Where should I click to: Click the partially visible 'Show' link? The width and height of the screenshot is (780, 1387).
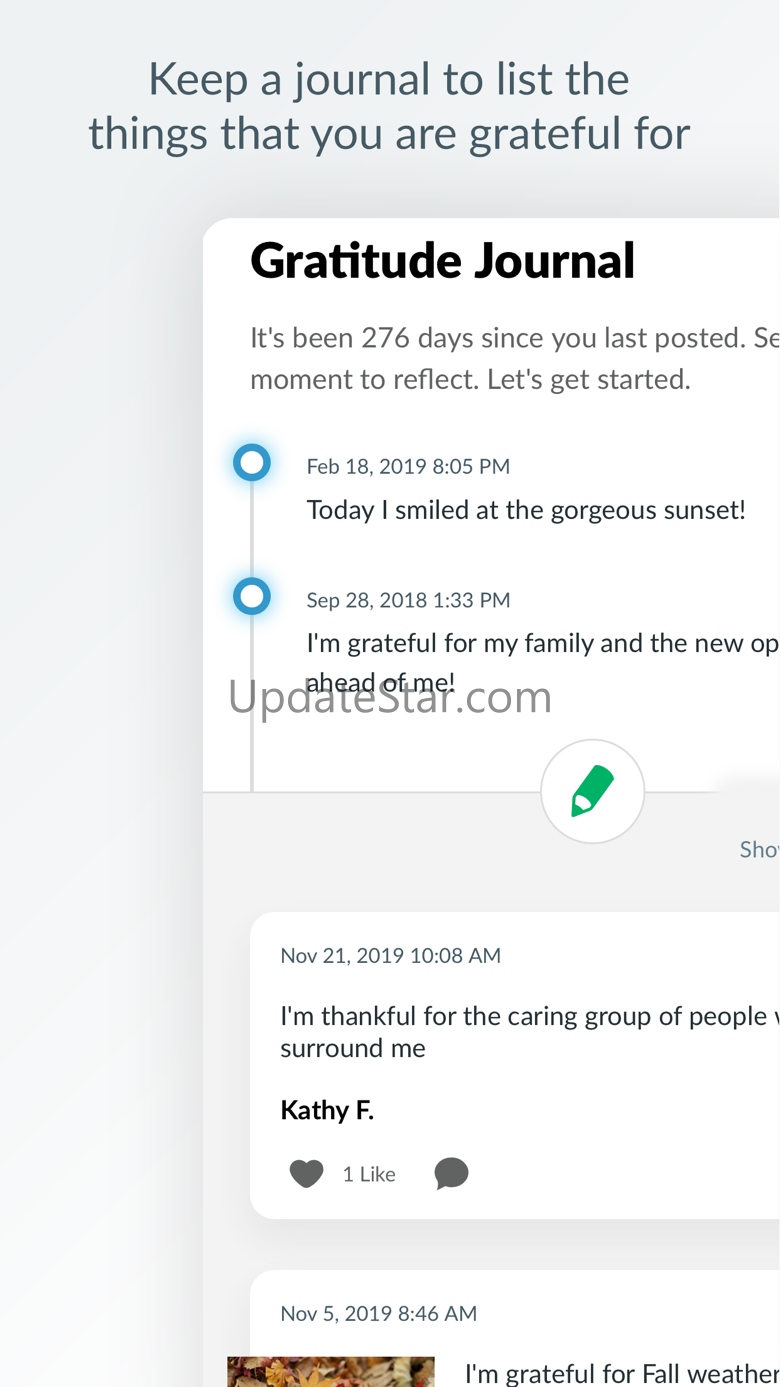tap(759, 849)
